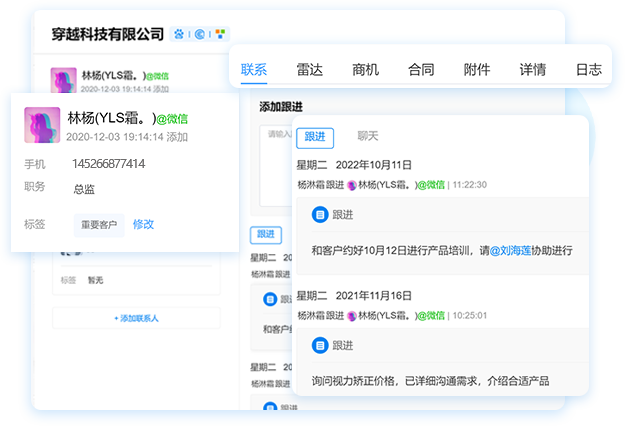Select the 附件 tab

tap(477, 70)
